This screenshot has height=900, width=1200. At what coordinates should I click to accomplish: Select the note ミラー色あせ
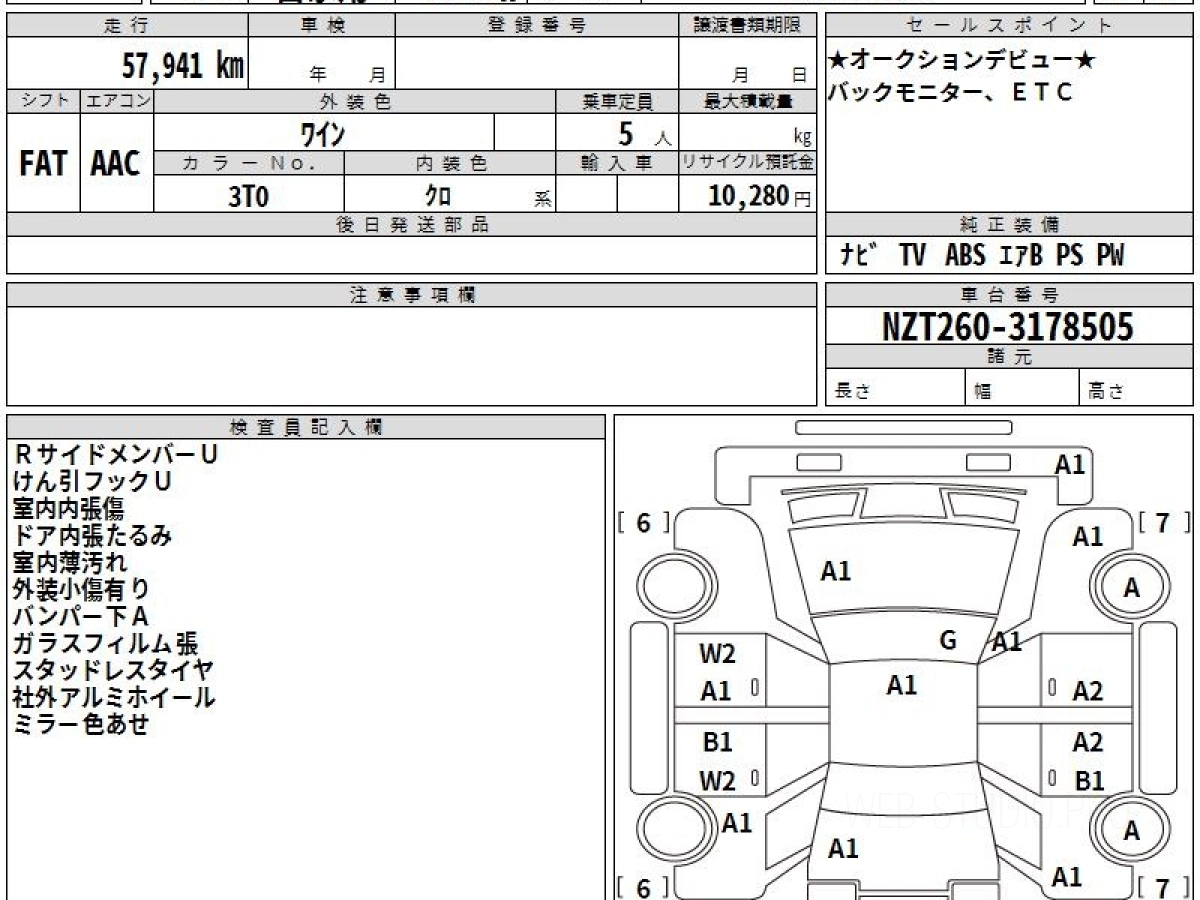(x=80, y=724)
